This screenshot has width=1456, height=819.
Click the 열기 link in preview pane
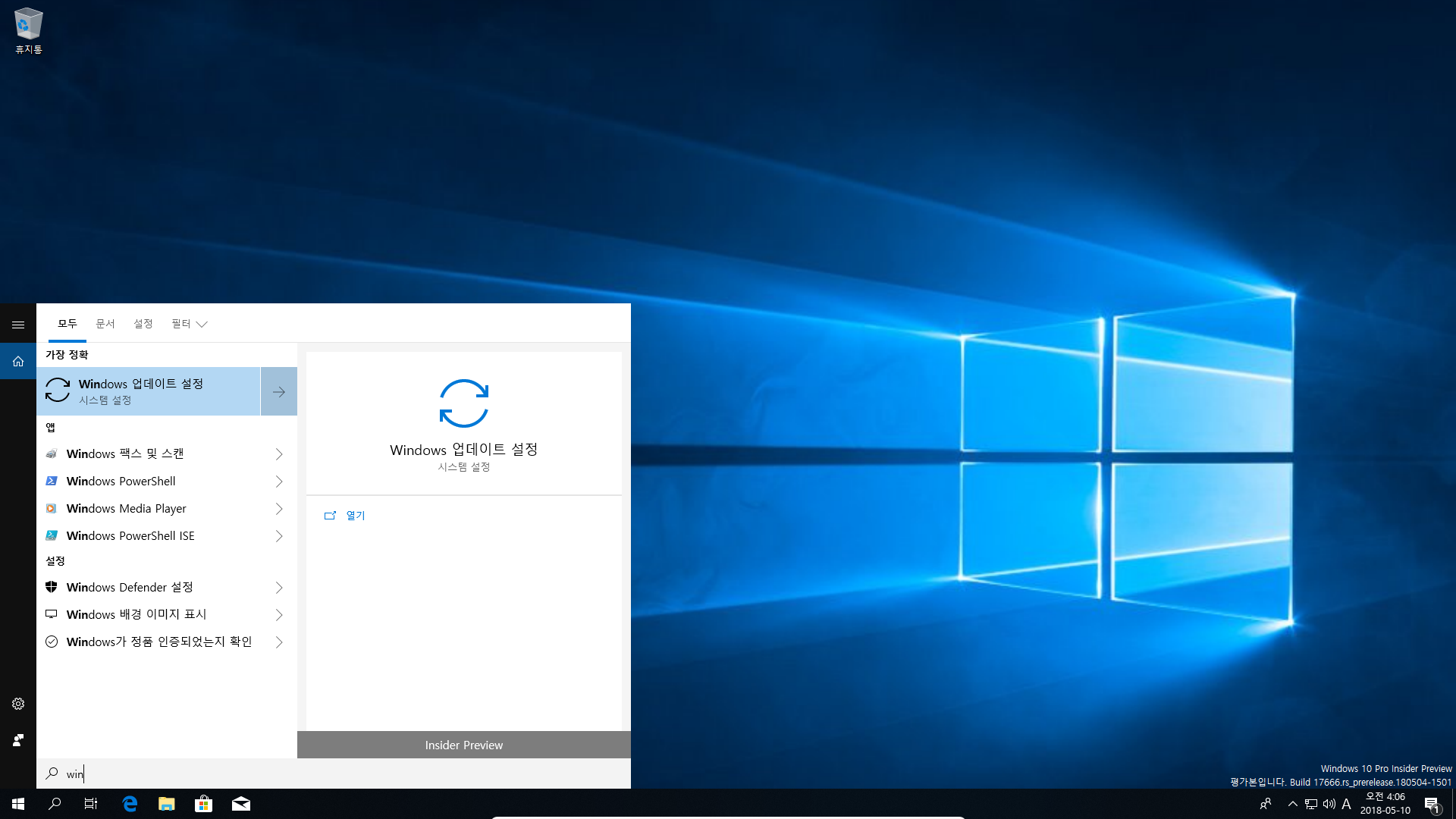click(x=356, y=516)
